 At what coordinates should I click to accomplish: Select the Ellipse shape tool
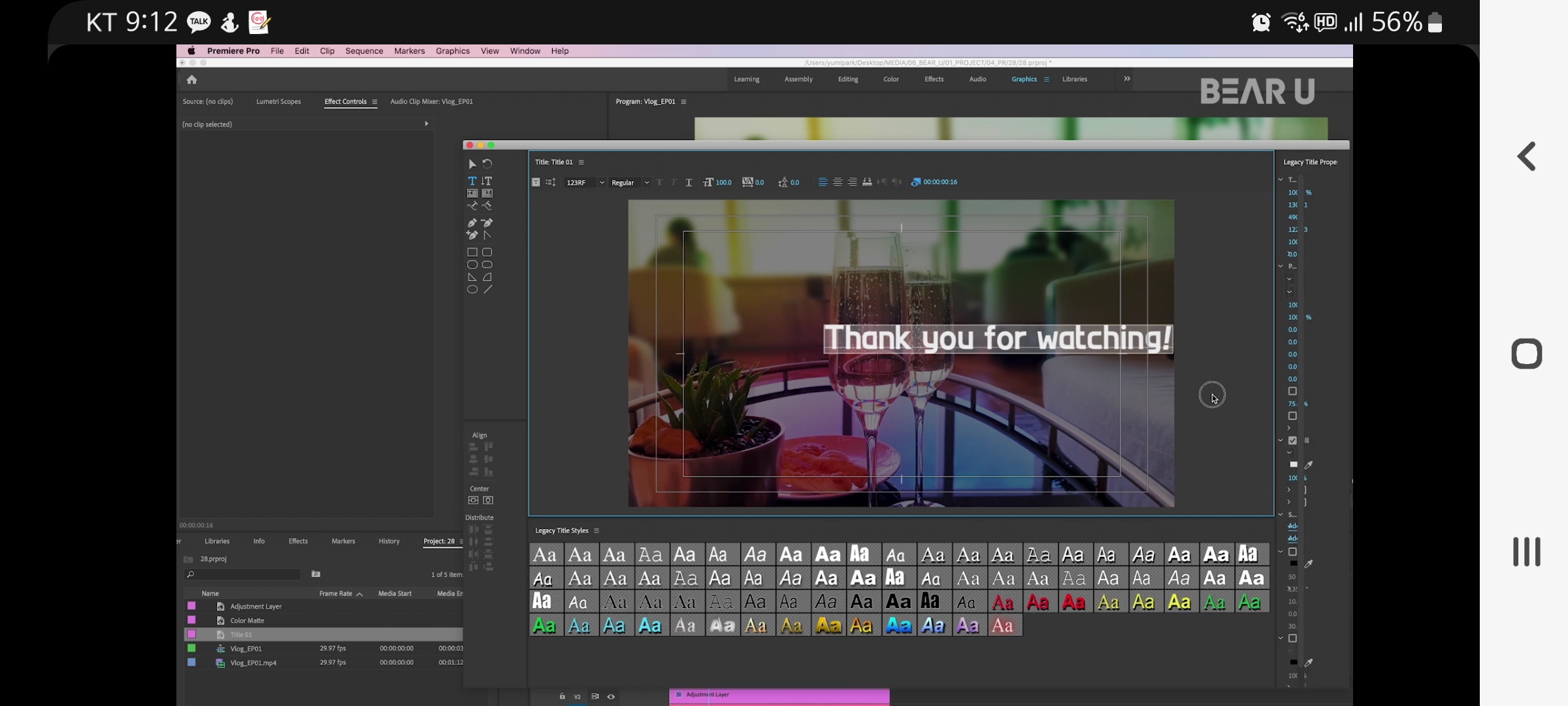[x=472, y=290]
